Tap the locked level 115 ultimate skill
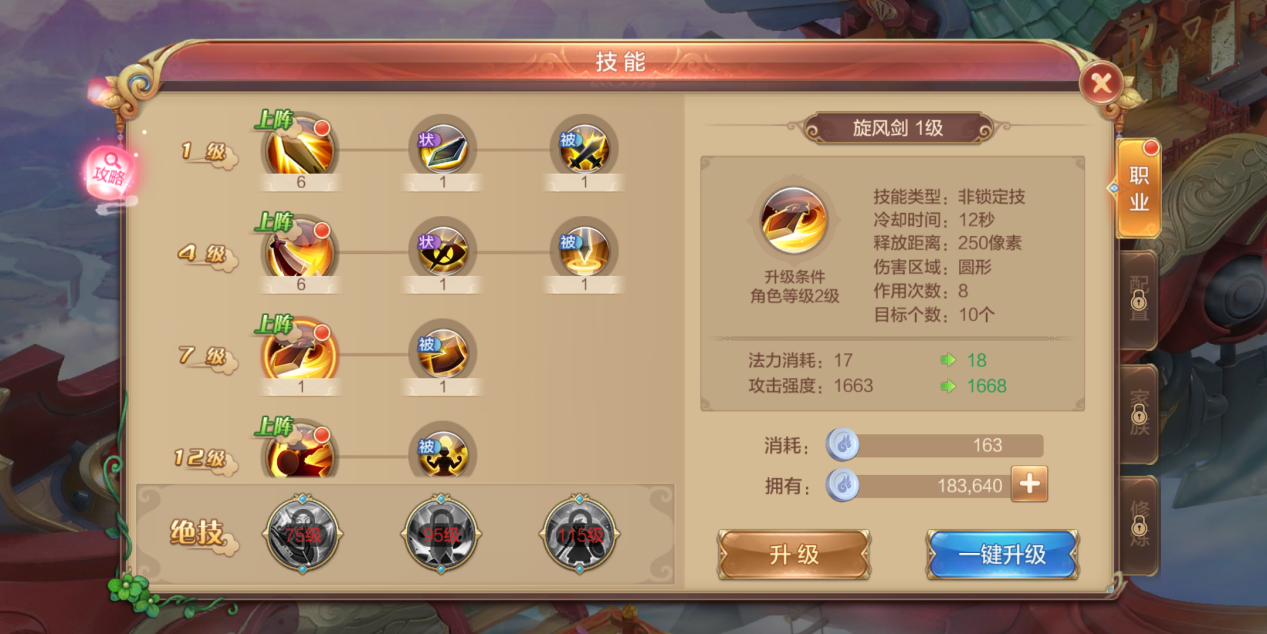Viewport: 1267px width, 634px height. [x=580, y=534]
